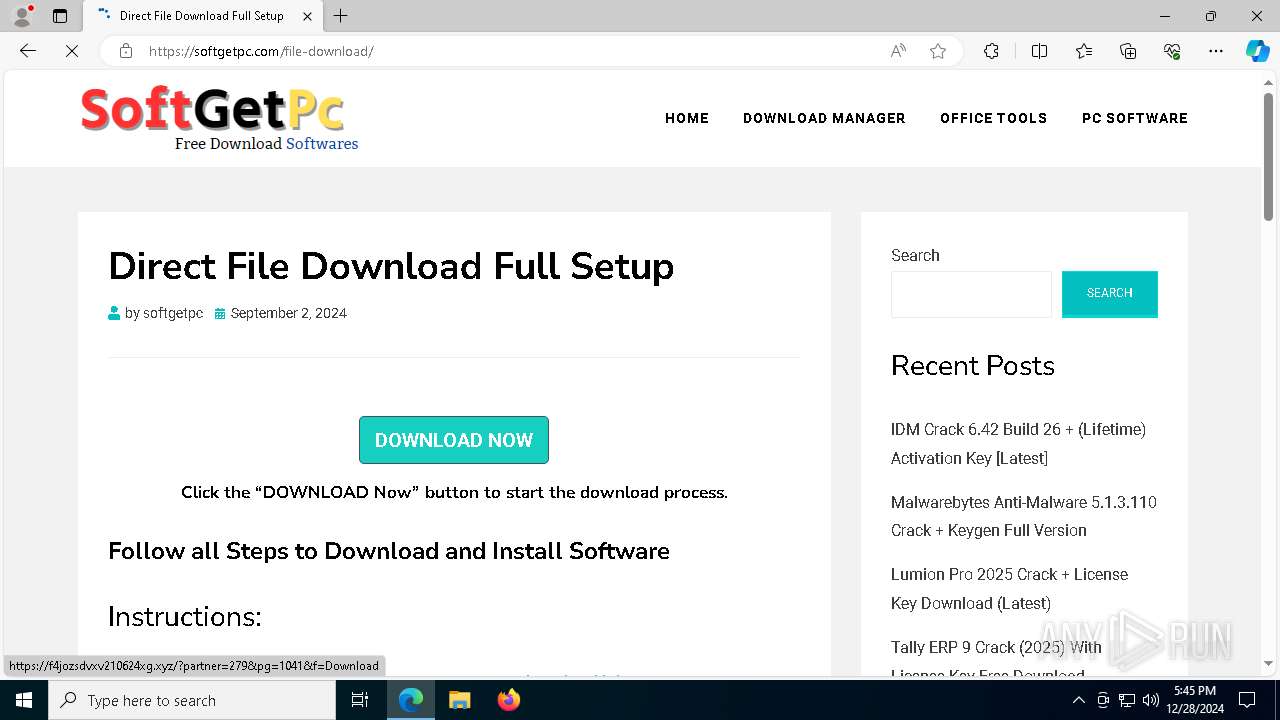
Task: Click the page vertical scrollbar thumb
Action: tap(1268, 156)
